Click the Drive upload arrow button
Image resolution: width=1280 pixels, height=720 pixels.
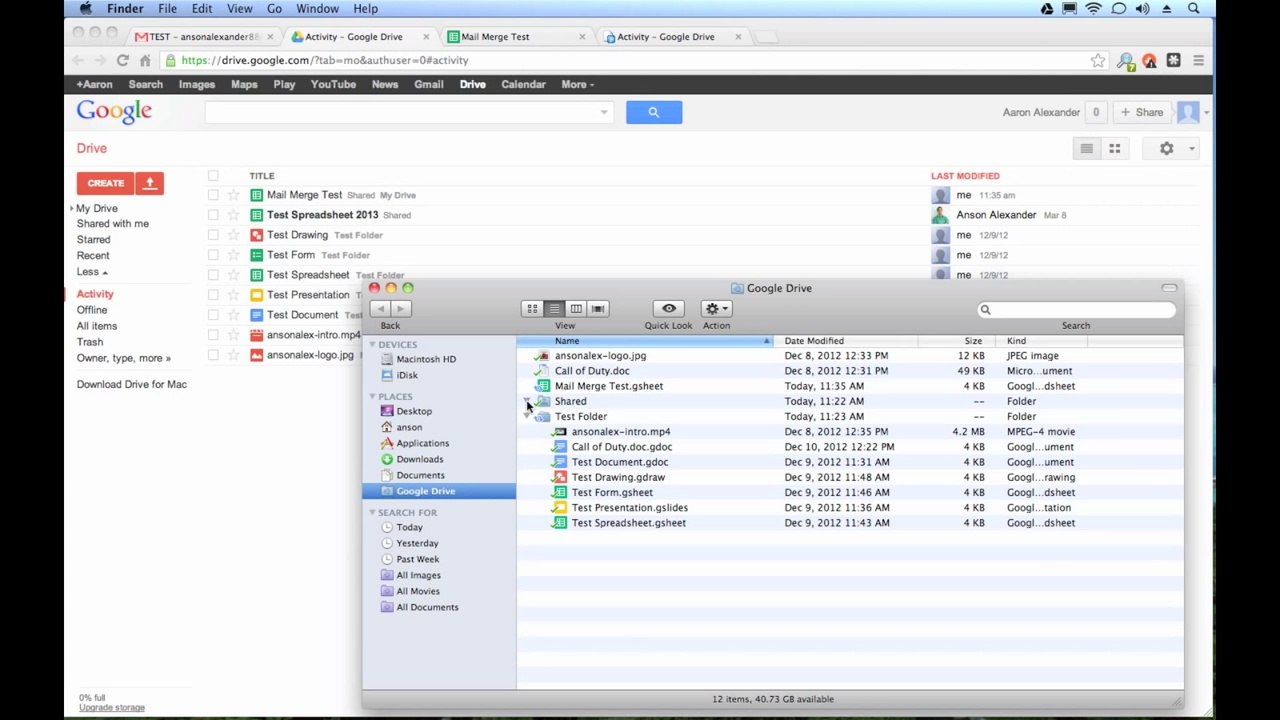(150, 183)
